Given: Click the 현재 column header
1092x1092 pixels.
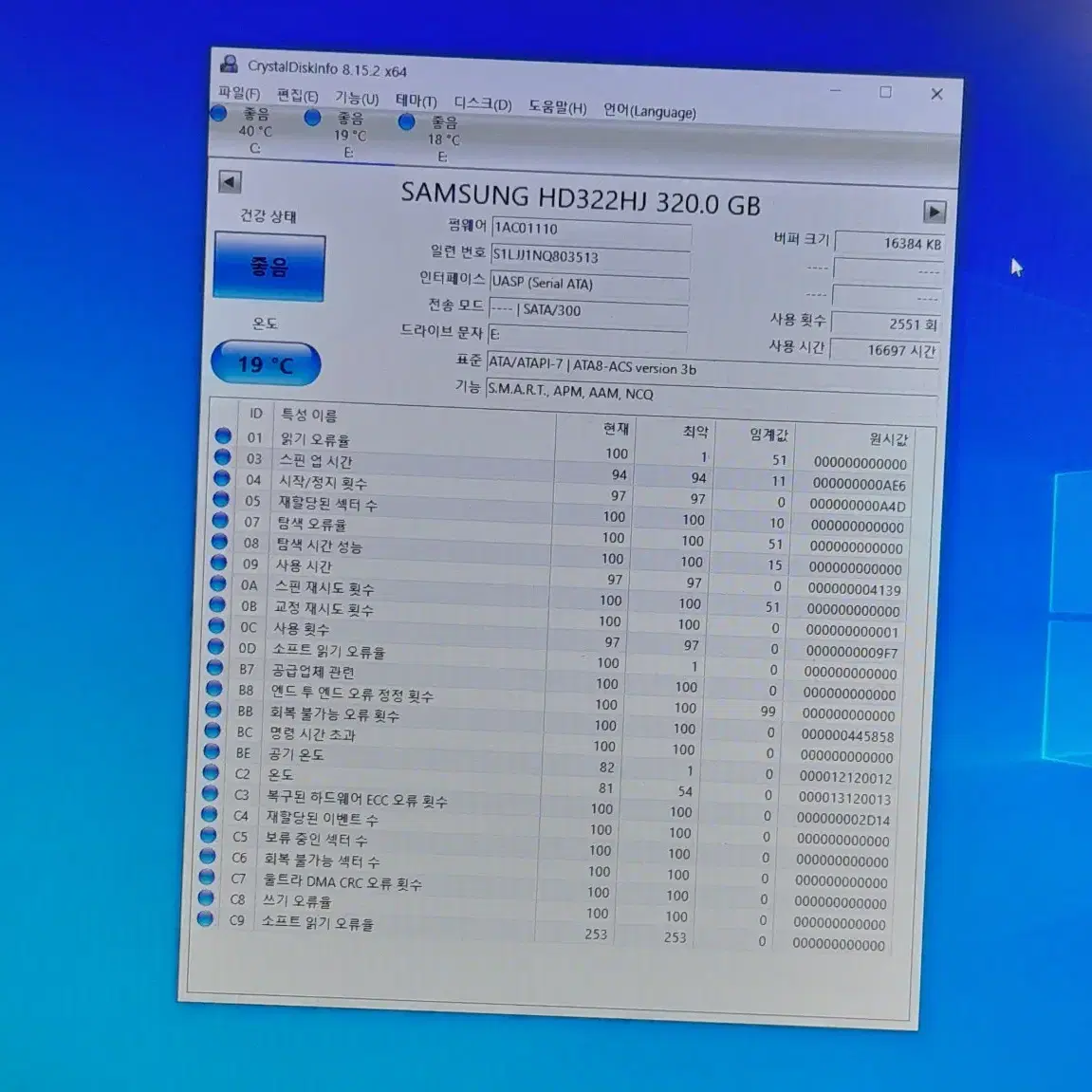Looking at the screenshot, I should 596,428.
